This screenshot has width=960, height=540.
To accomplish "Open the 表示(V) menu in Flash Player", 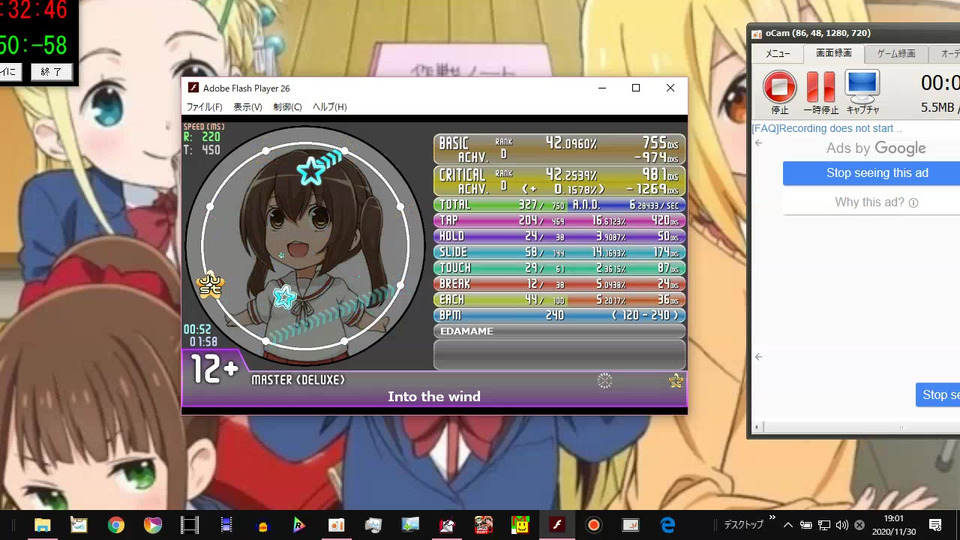I will pyautogui.click(x=247, y=107).
